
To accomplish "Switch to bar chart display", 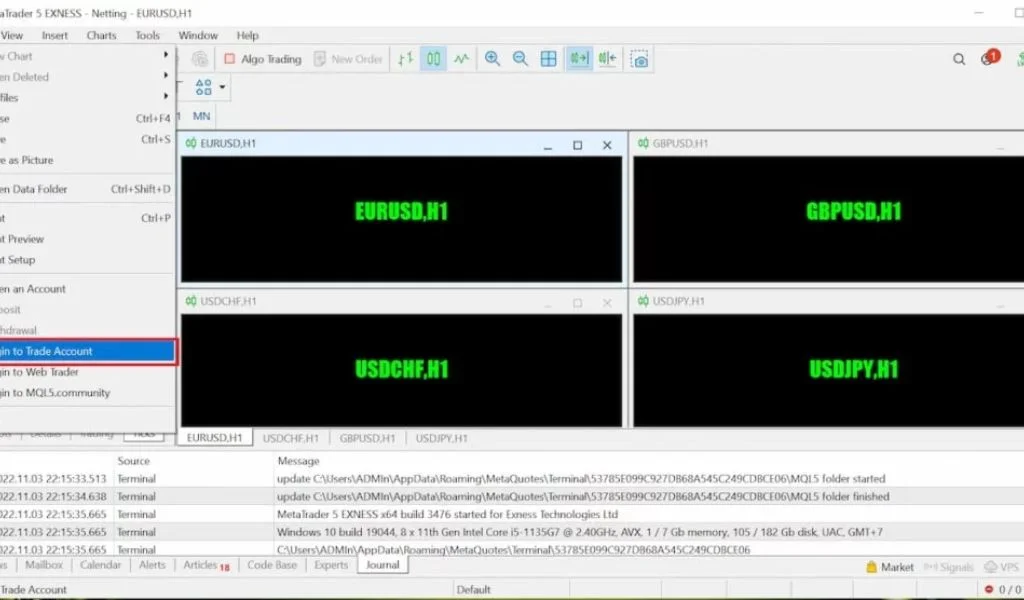I will point(405,59).
